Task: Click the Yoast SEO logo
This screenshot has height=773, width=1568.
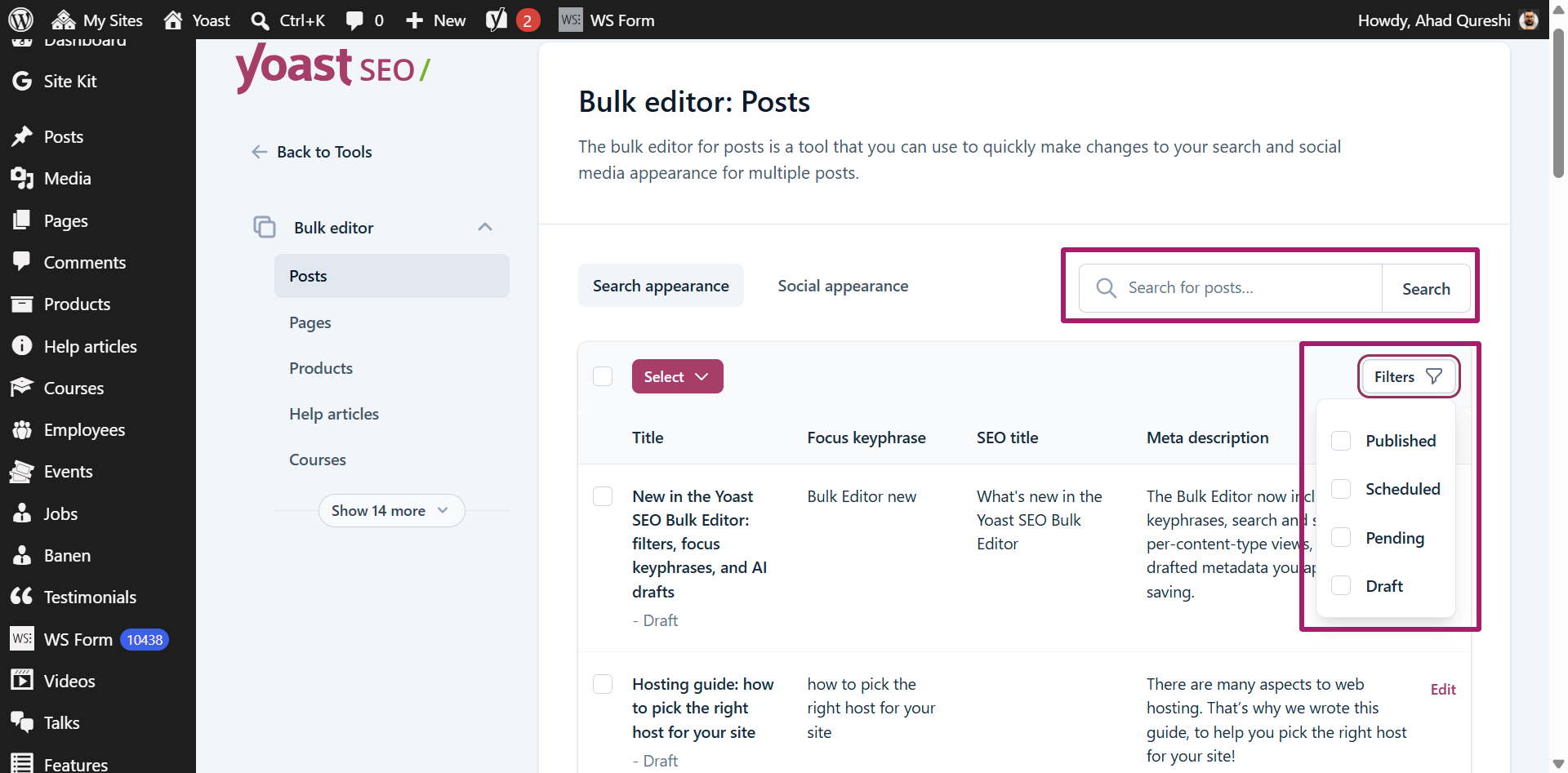Action: (x=332, y=68)
